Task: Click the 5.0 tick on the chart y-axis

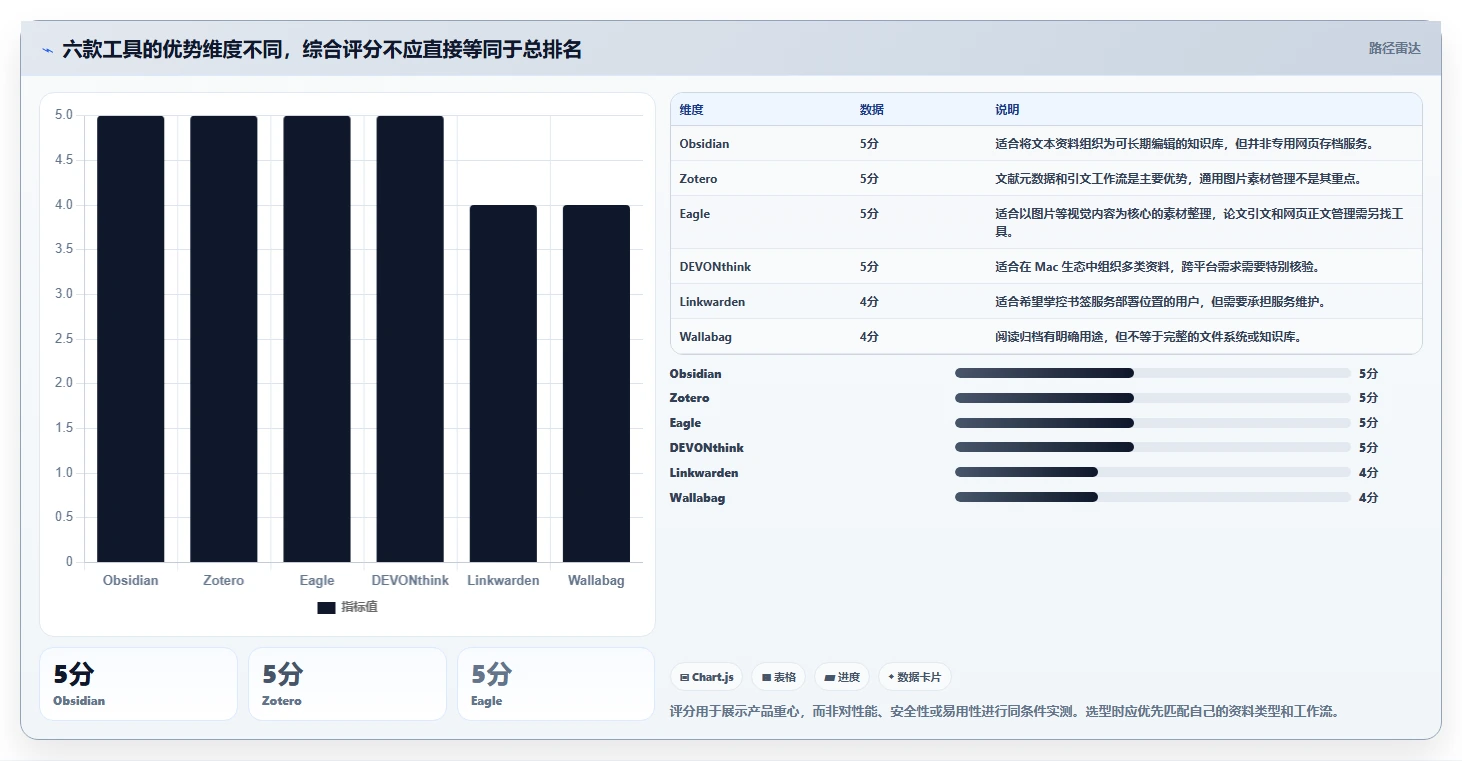Action: (63, 115)
